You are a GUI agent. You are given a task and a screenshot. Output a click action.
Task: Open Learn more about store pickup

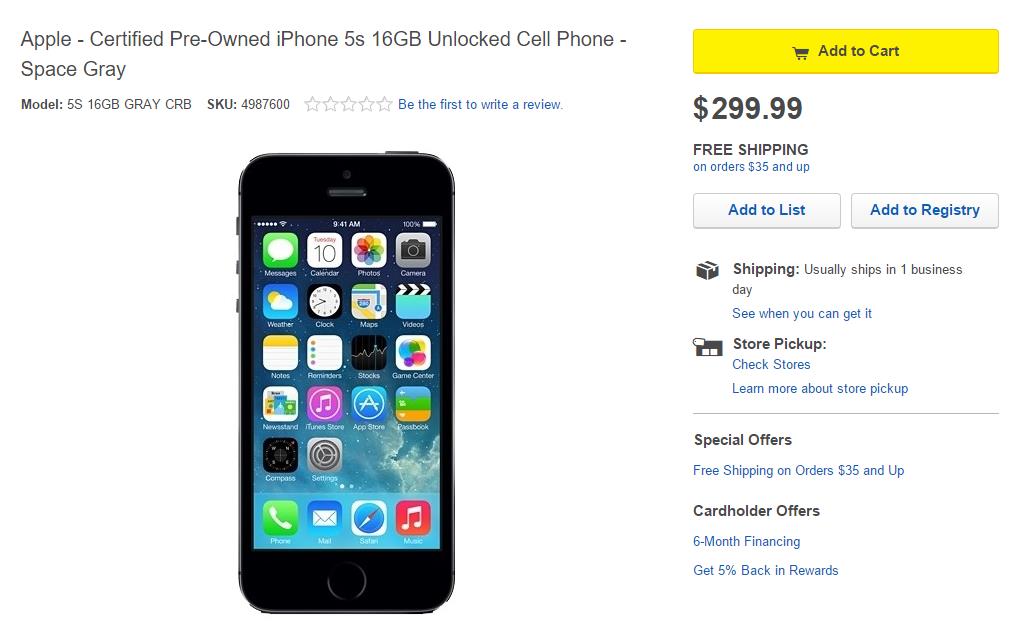(820, 389)
